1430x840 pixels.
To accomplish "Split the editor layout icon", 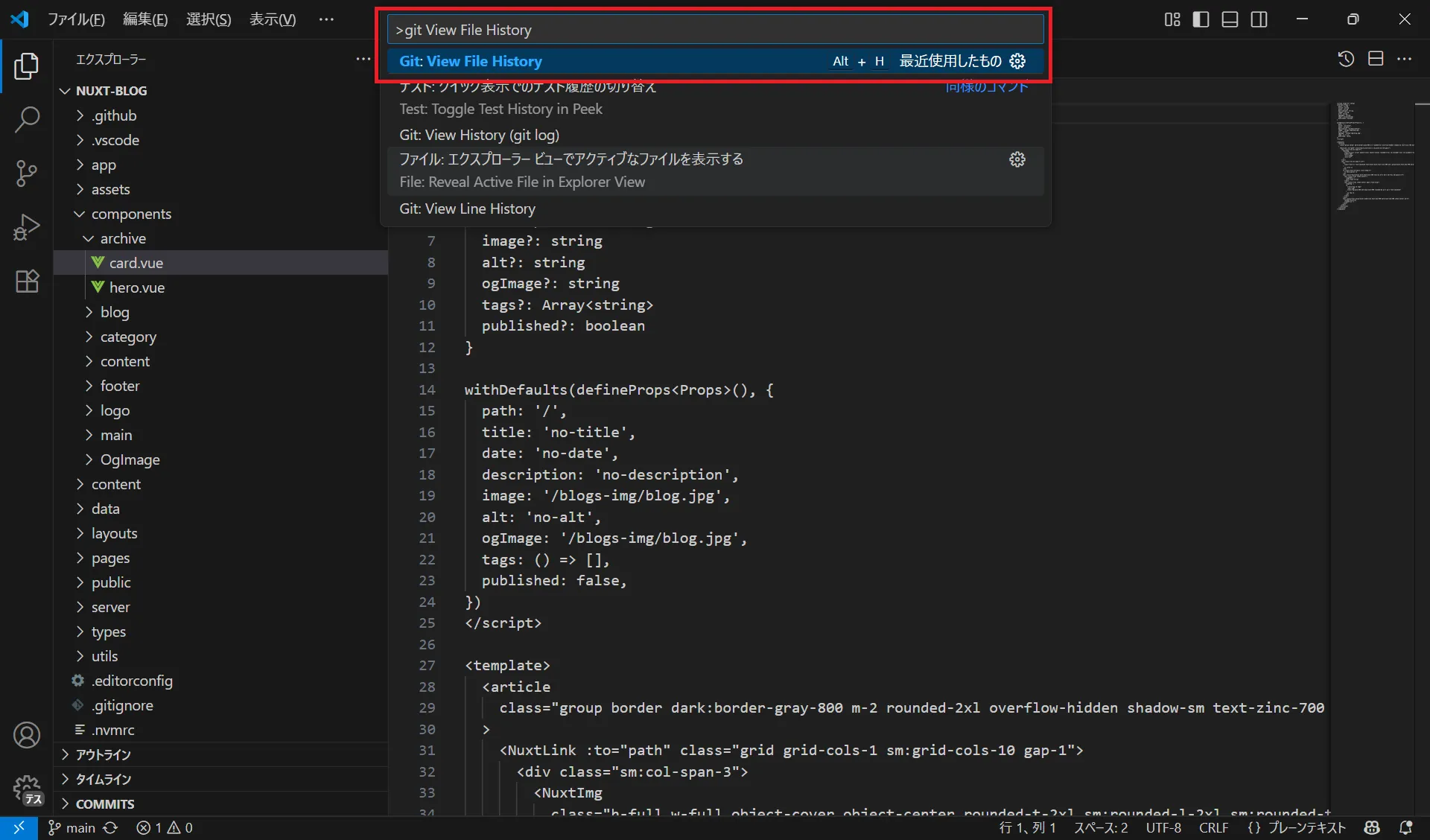I will 1376,59.
